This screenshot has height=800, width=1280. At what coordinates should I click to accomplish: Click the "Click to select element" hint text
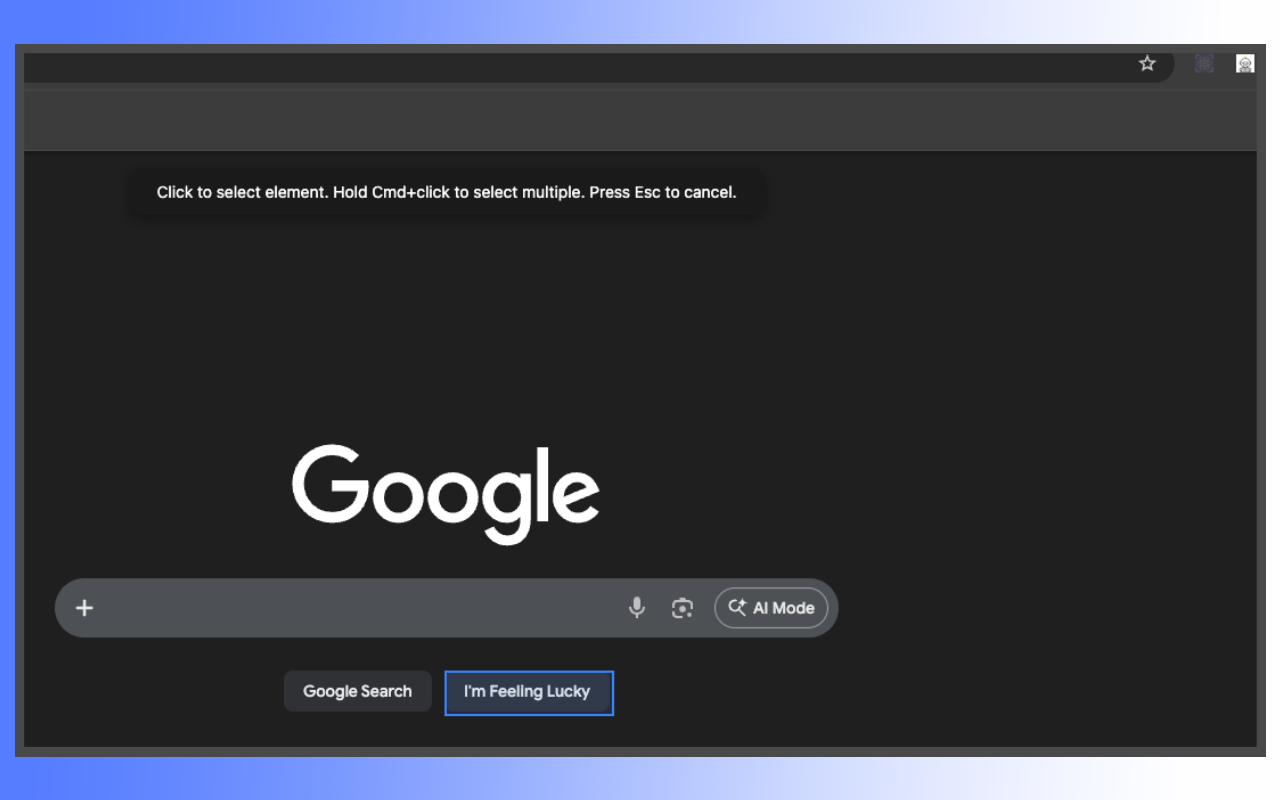click(x=447, y=192)
